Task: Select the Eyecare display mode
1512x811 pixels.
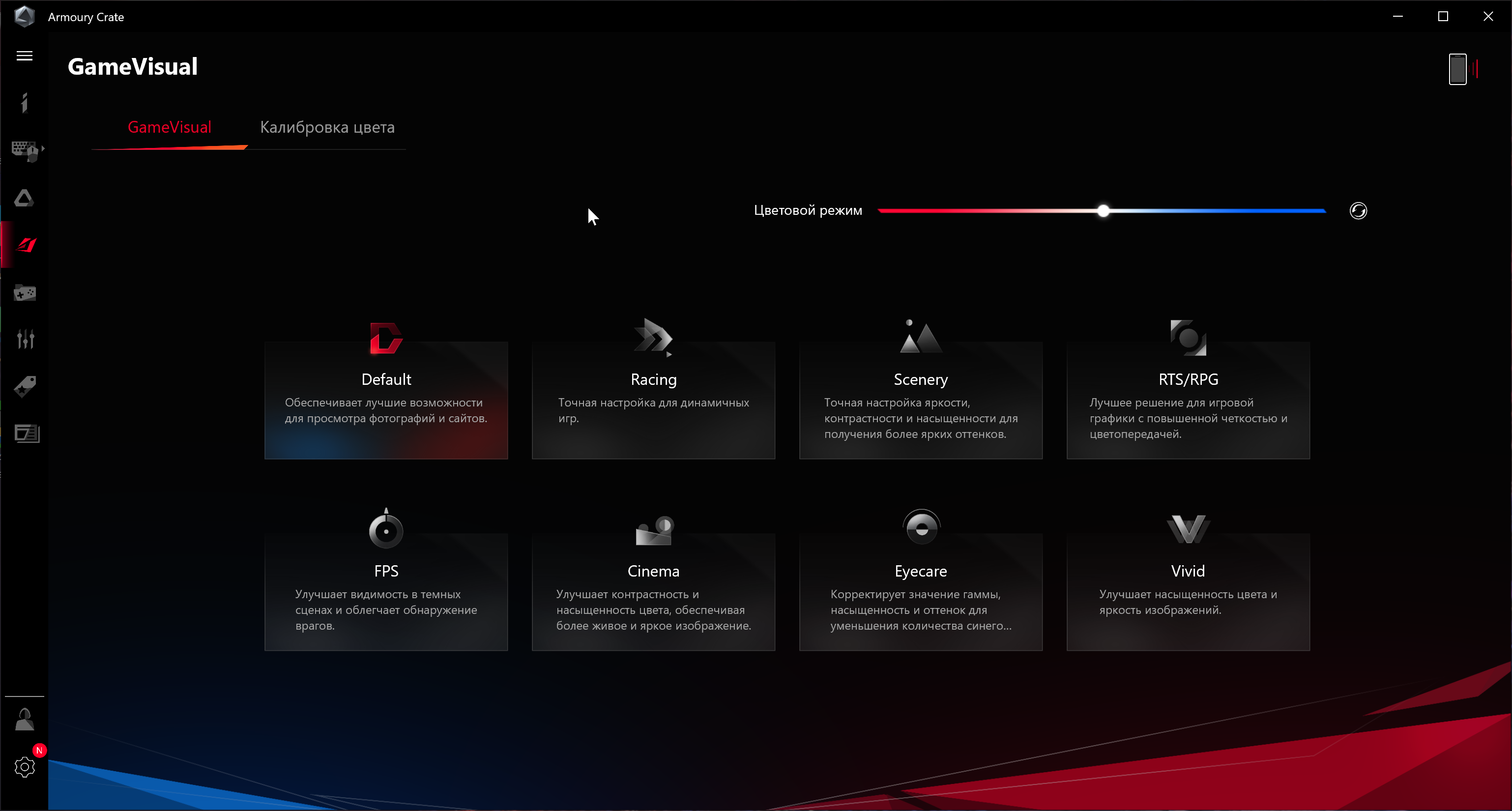Action: pyautogui.click(x=920, y=591)
